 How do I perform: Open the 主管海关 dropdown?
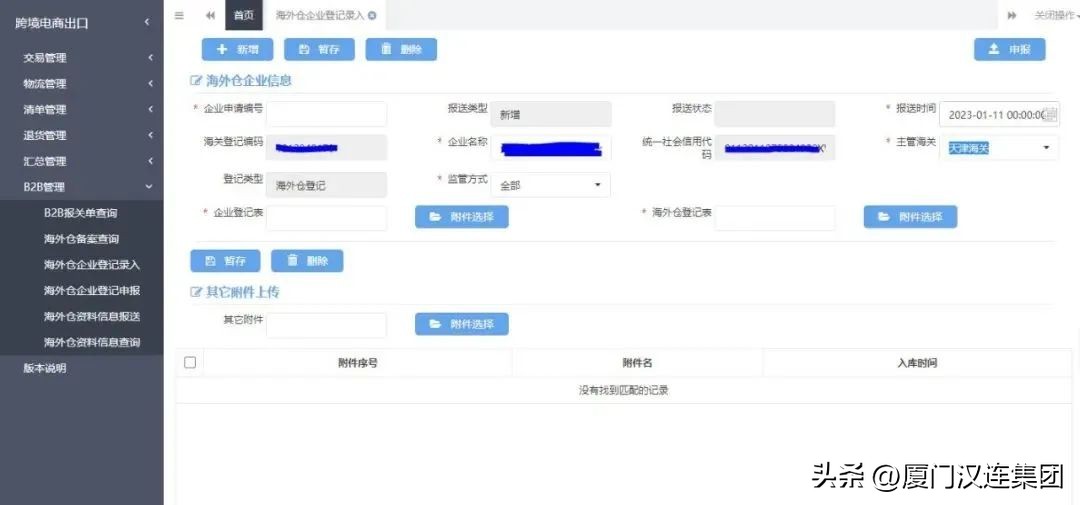coord(999,147)
